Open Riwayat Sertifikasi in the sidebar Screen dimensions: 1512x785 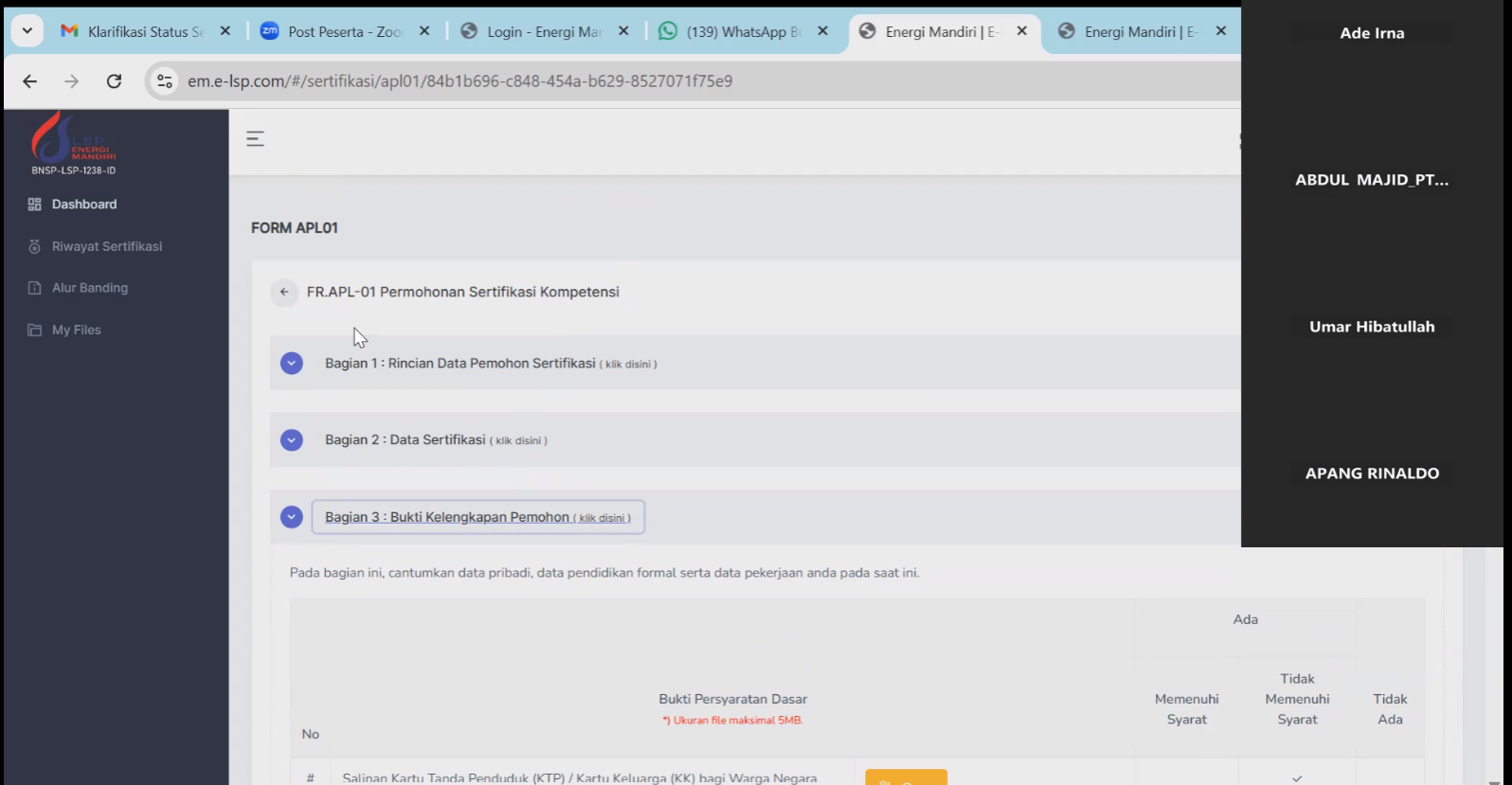coord(107,246)
